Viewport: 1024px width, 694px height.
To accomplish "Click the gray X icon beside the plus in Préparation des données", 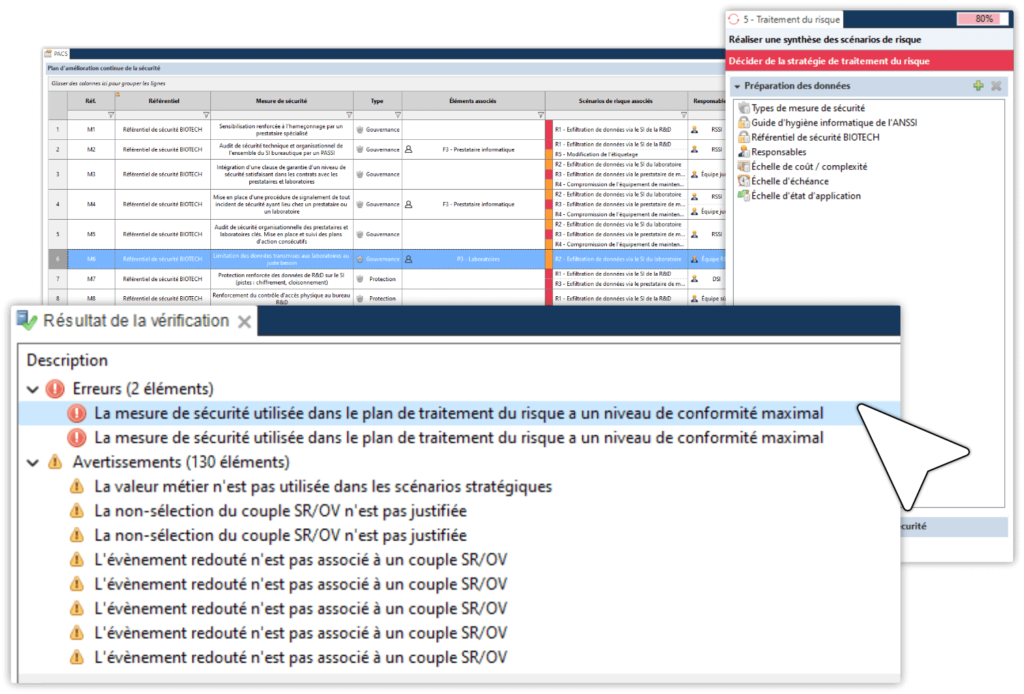I will click(x=994, y=86).
